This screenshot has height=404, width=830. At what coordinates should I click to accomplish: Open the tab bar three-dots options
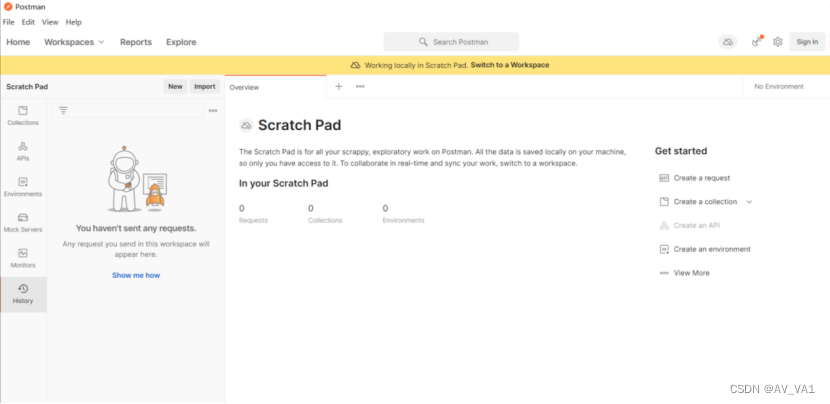tap(360, 86)
